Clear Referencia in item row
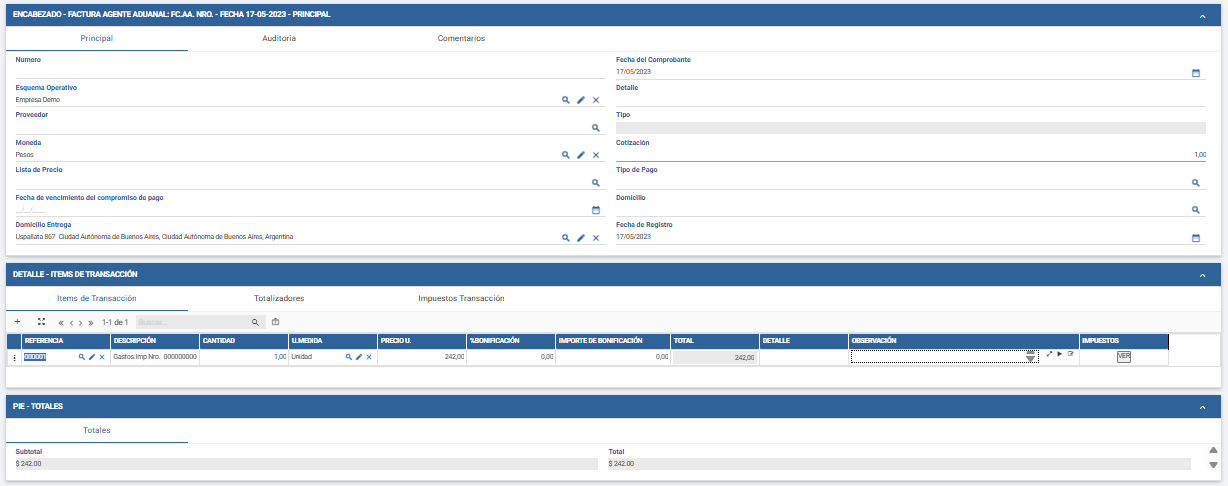This screenshot has width=1228, height=486. (102, 357)
